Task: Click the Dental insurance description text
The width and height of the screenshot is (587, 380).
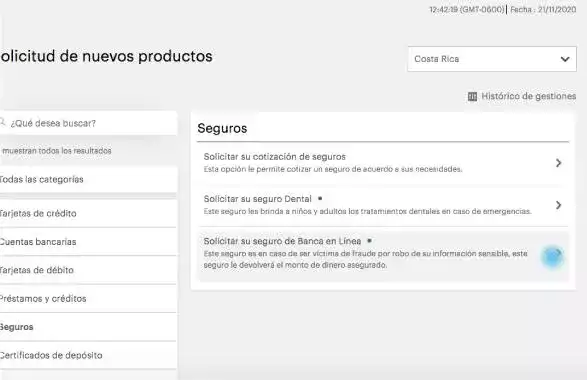Action: pos(368,212)
